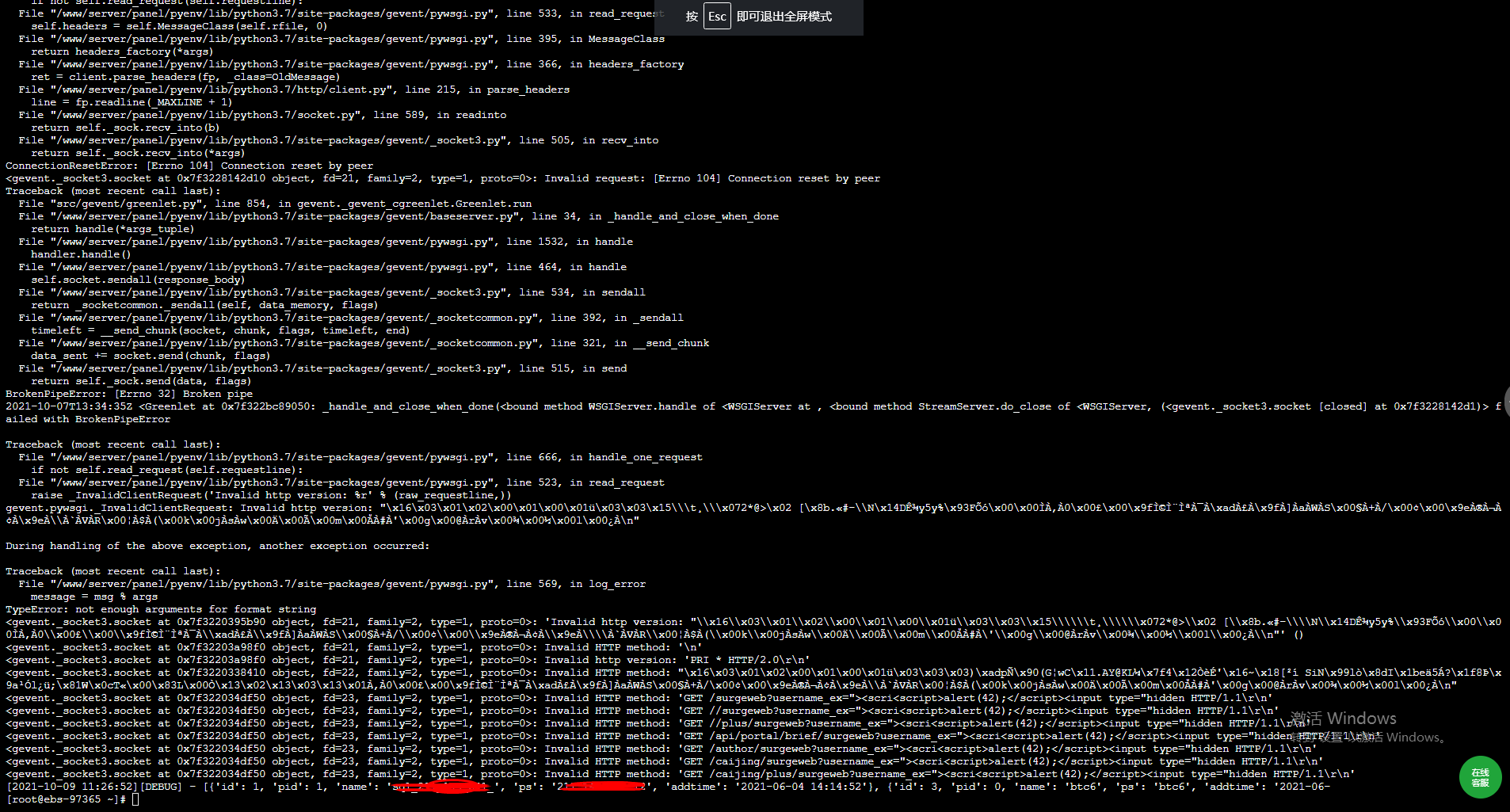The width and height of the screenshot is (1510, 812).
Task: Click the 'return _socketcommon._sendall' line
Action: [204, 305]
